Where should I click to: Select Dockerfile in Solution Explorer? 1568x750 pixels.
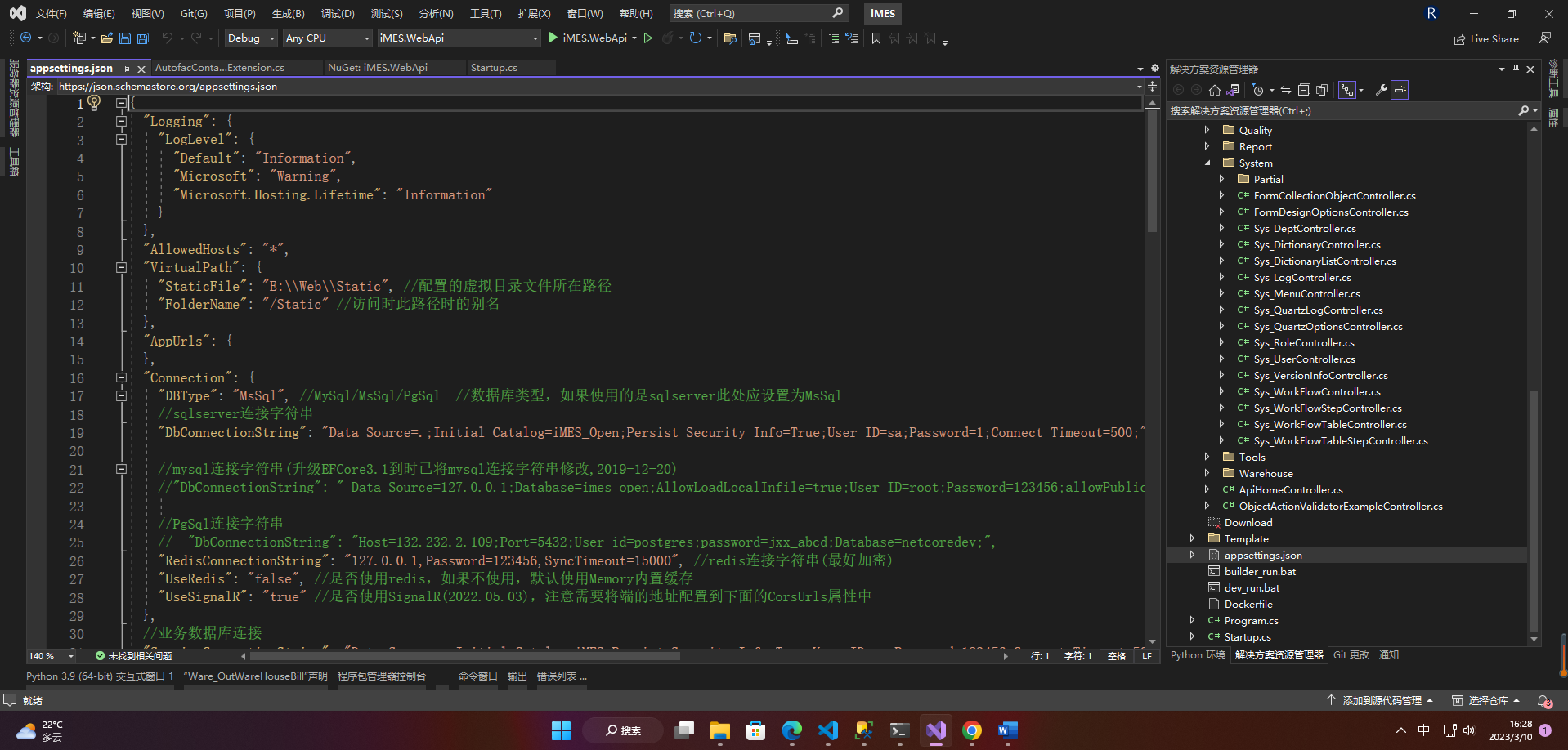(1248, 604)
